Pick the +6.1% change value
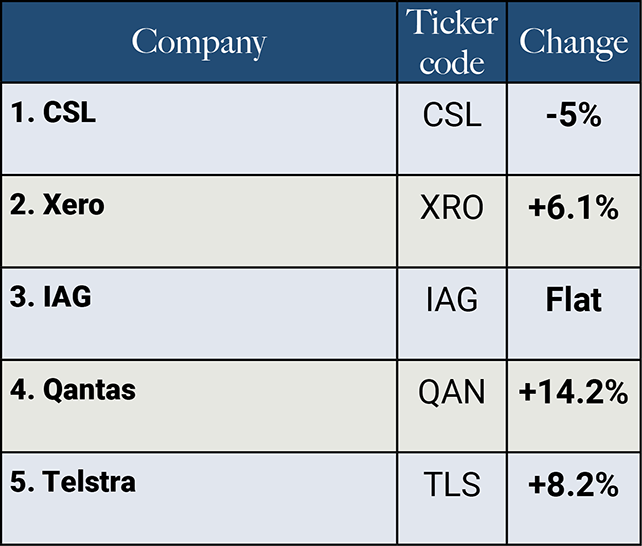Image resolution: width=642 pixels, height=546 pixels. point(573,207)
